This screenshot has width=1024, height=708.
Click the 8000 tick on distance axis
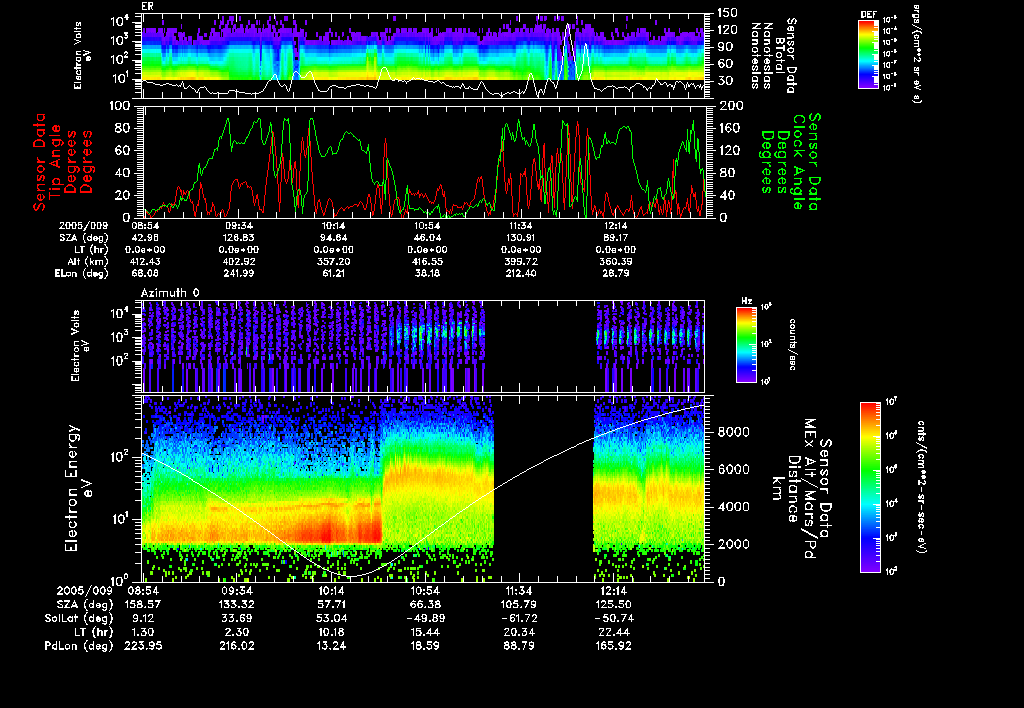point(733,432)
